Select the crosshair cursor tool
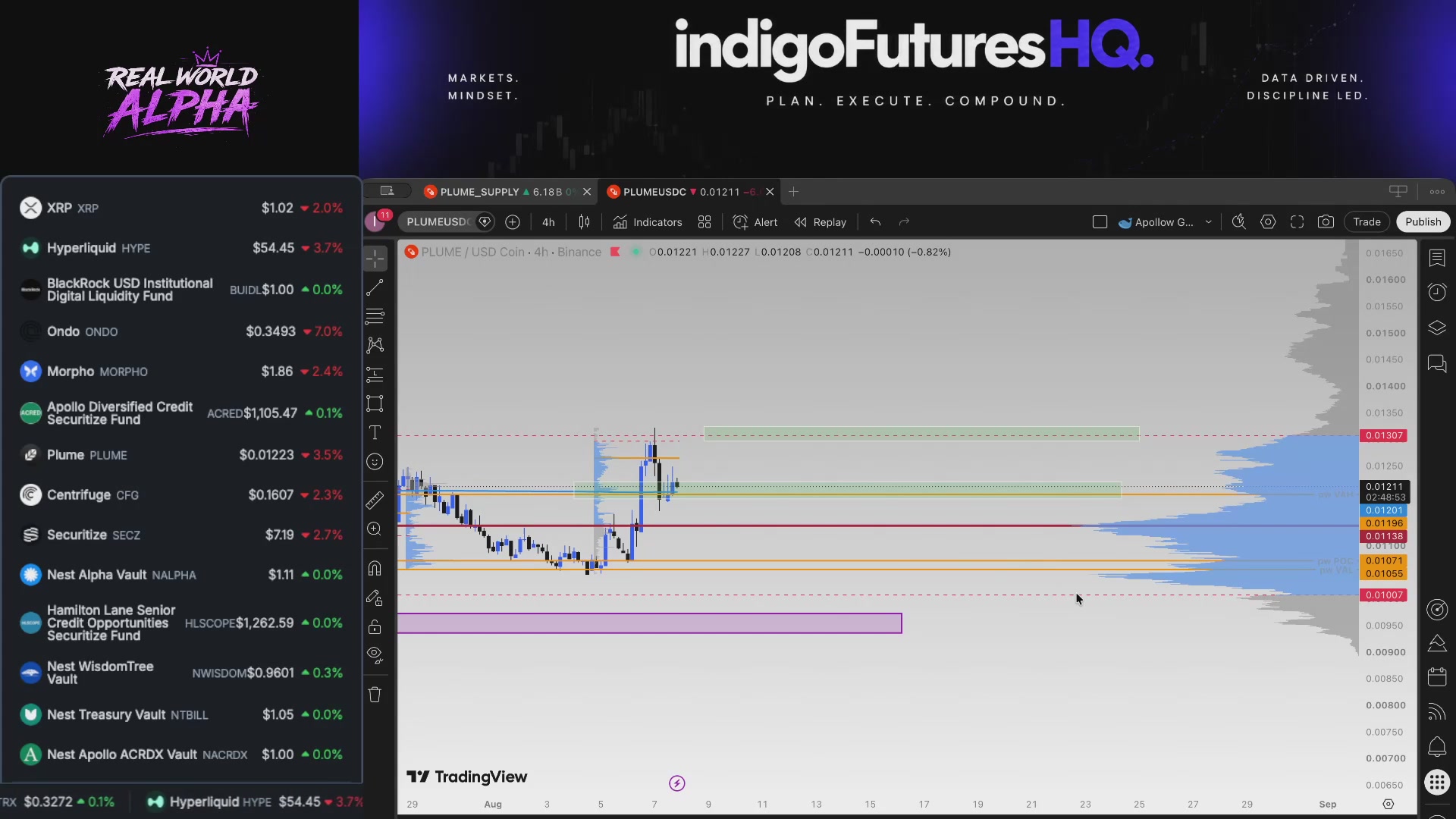 tap(375, 259)
